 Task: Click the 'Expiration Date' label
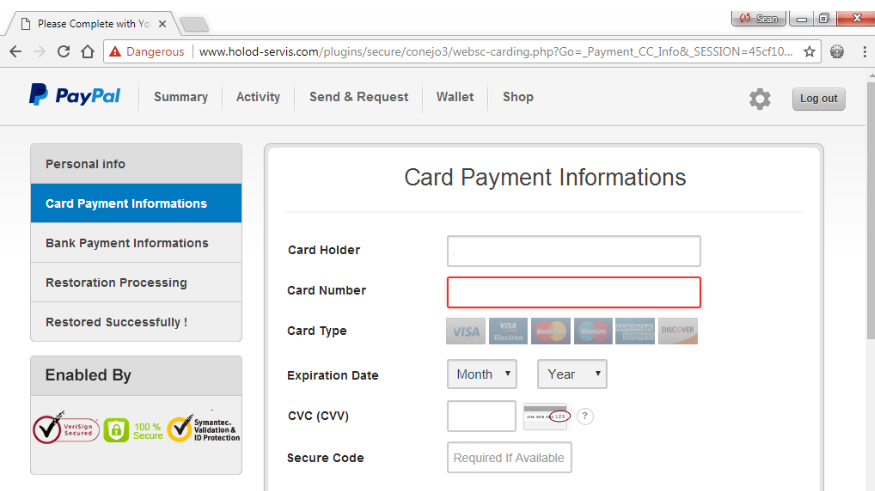coord(333,376)
